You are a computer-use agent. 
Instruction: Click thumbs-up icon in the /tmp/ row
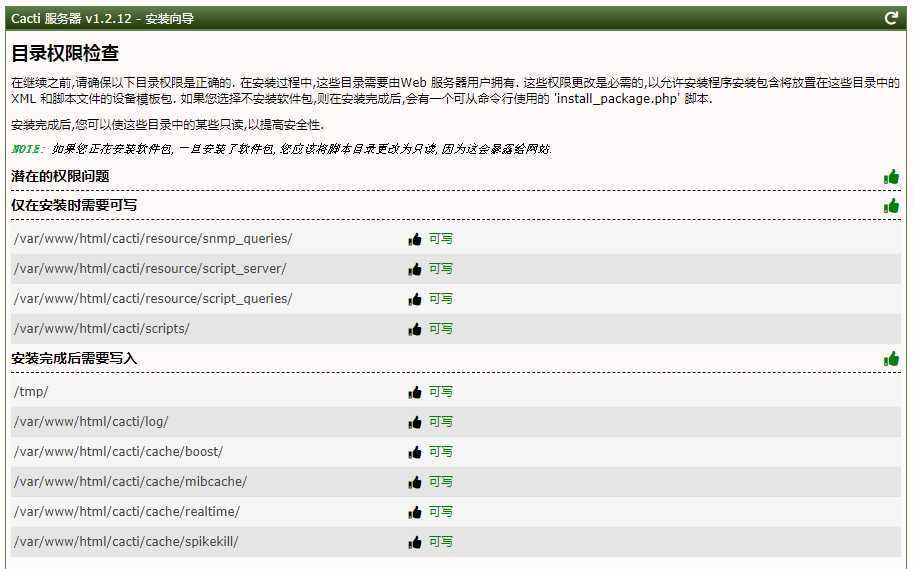pos(415,393)
